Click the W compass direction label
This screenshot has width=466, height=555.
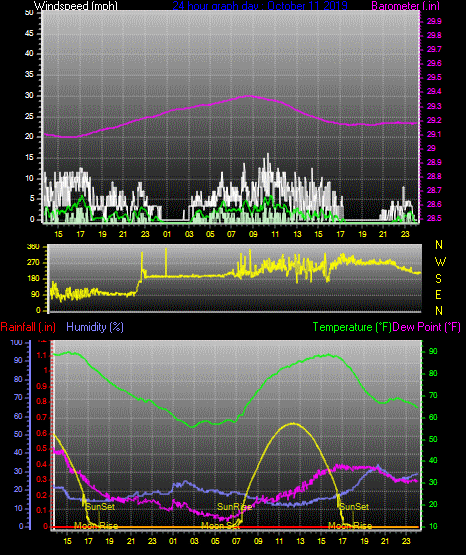coord(440,262)
